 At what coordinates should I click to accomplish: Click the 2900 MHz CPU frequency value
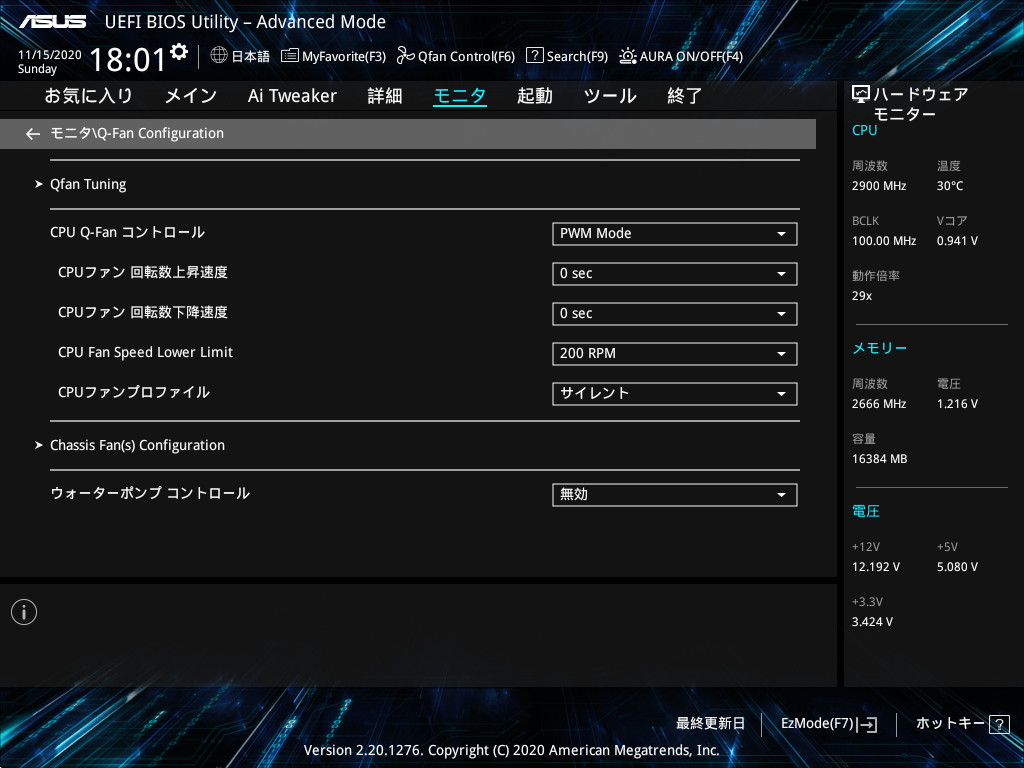point(879,186)
